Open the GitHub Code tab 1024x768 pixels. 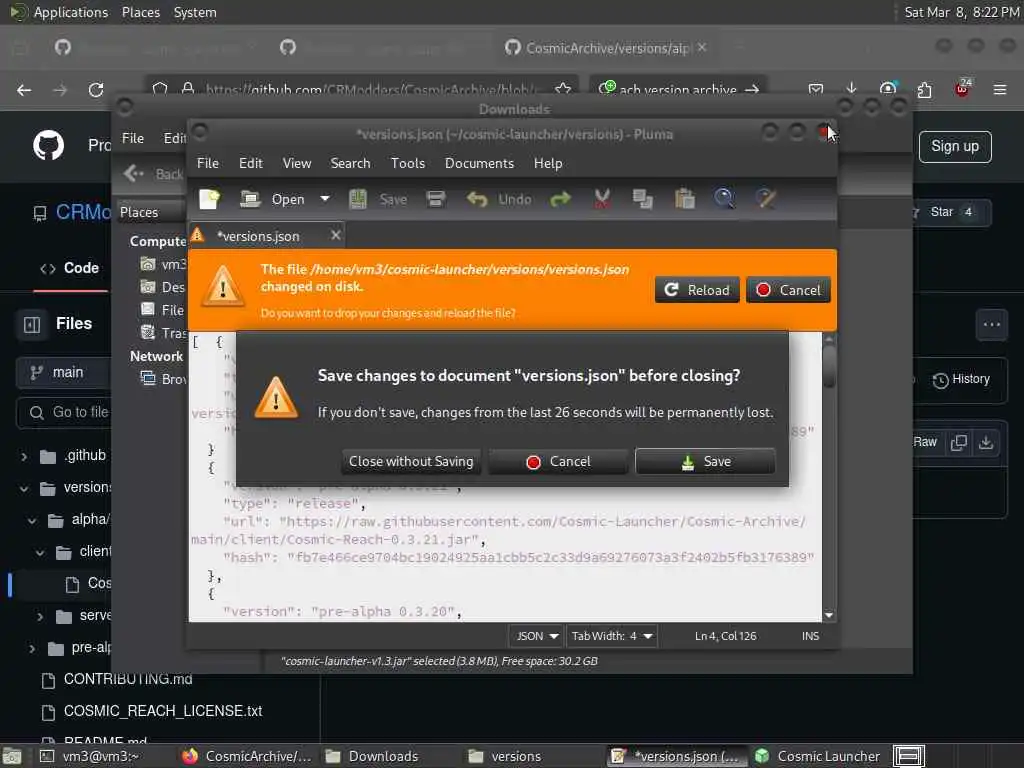[70, 268]
